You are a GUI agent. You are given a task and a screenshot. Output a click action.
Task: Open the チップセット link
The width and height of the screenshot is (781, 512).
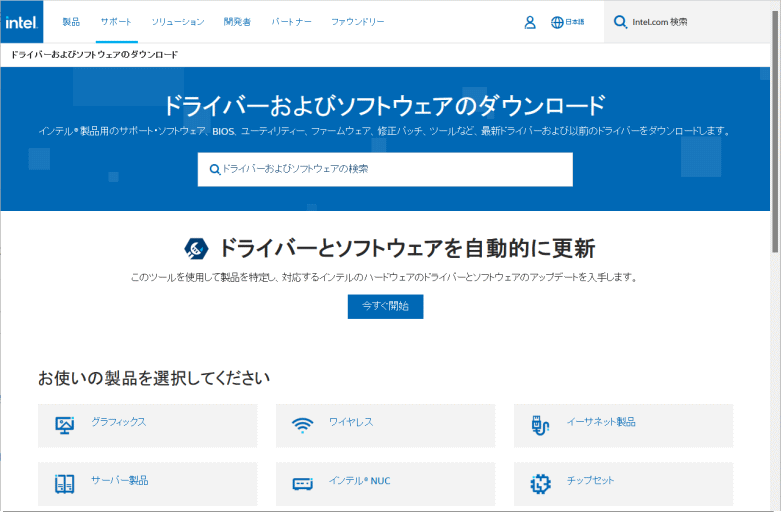pos(590,480)
